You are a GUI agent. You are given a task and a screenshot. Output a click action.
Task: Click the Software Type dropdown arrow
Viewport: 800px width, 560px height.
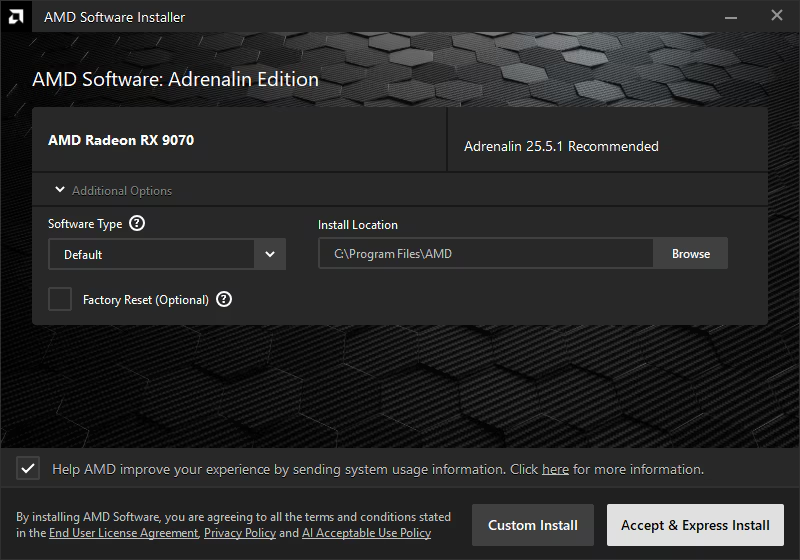(270, 254)
